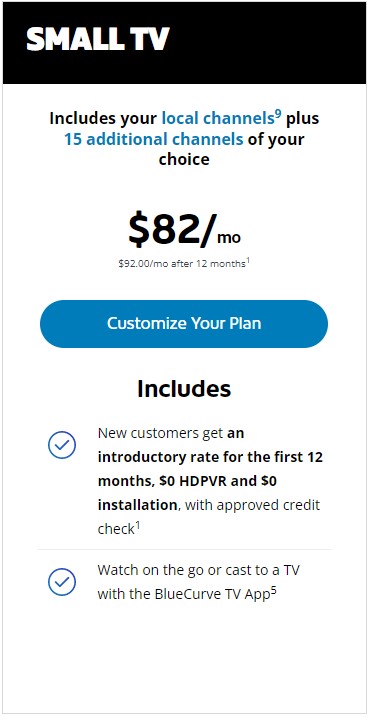Click the word "choice" under additional channels

184,160
